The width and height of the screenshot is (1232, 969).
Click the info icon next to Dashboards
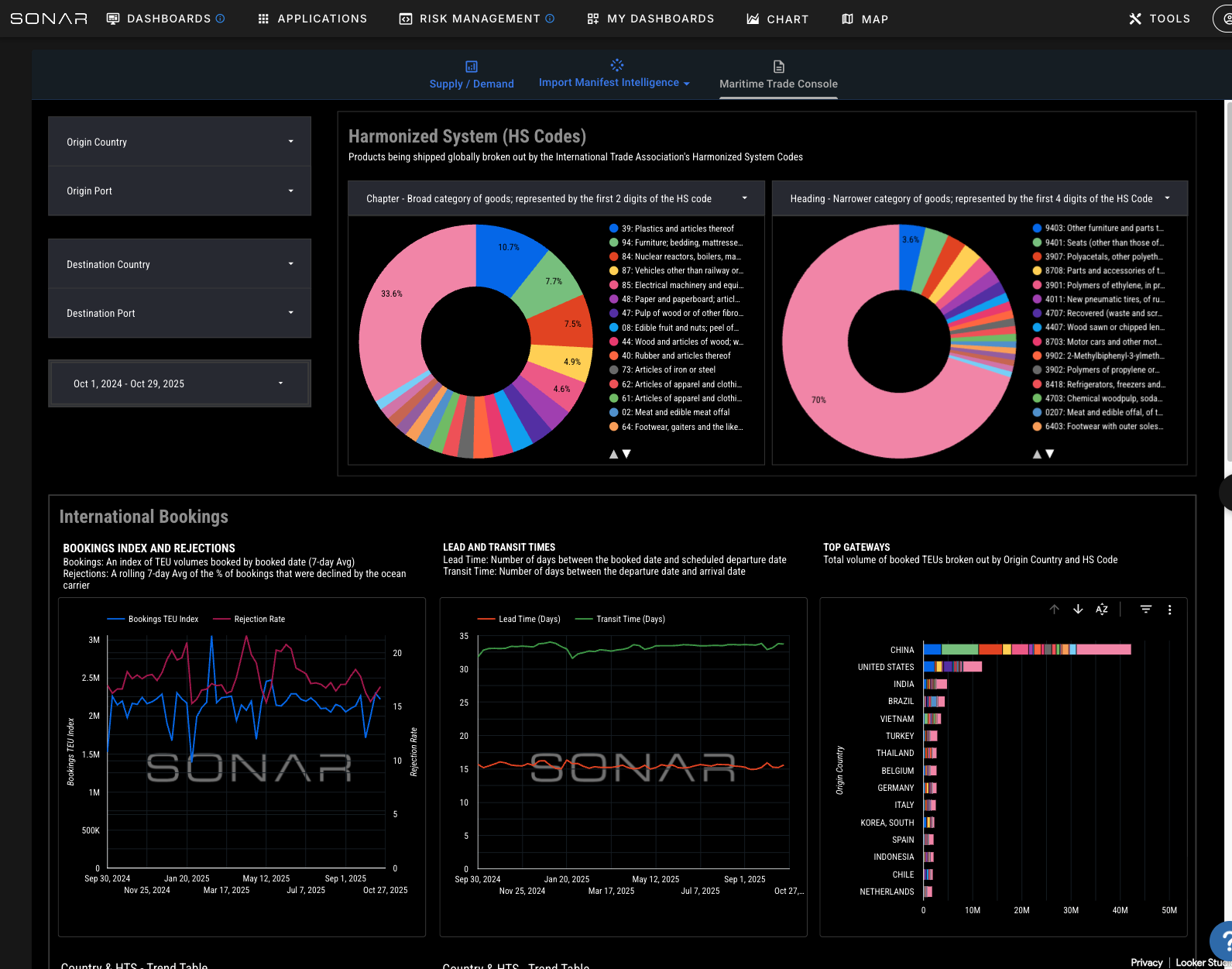click(x=221, y=19)
